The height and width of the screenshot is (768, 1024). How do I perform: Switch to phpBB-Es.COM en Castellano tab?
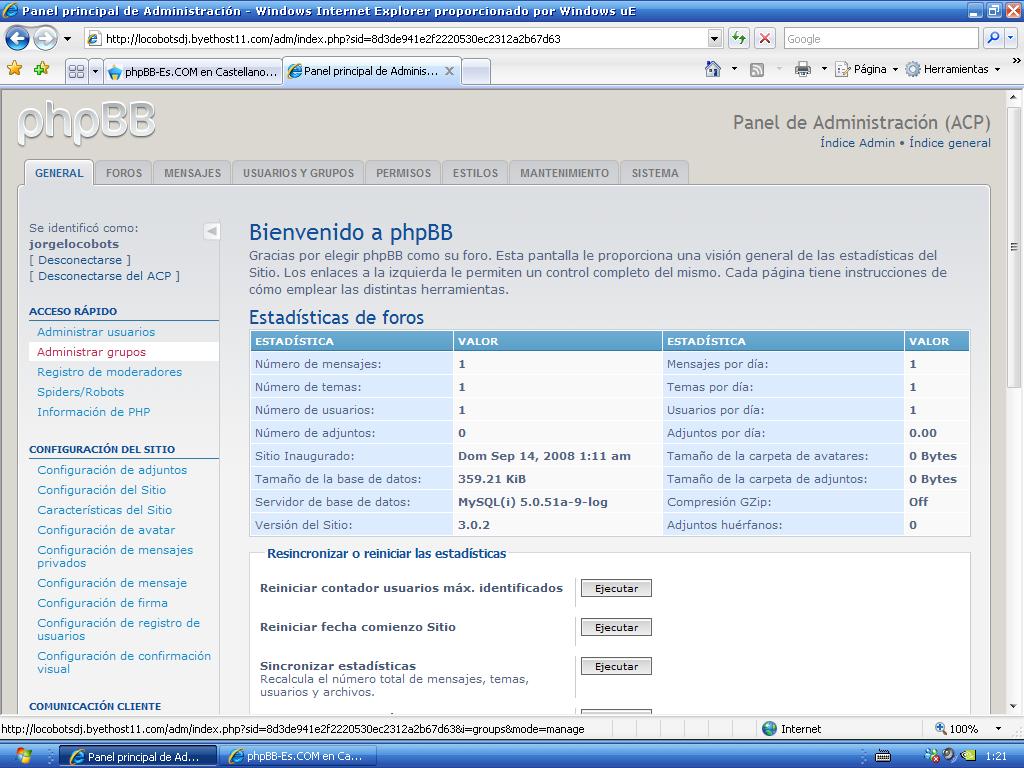click(193, 71)
